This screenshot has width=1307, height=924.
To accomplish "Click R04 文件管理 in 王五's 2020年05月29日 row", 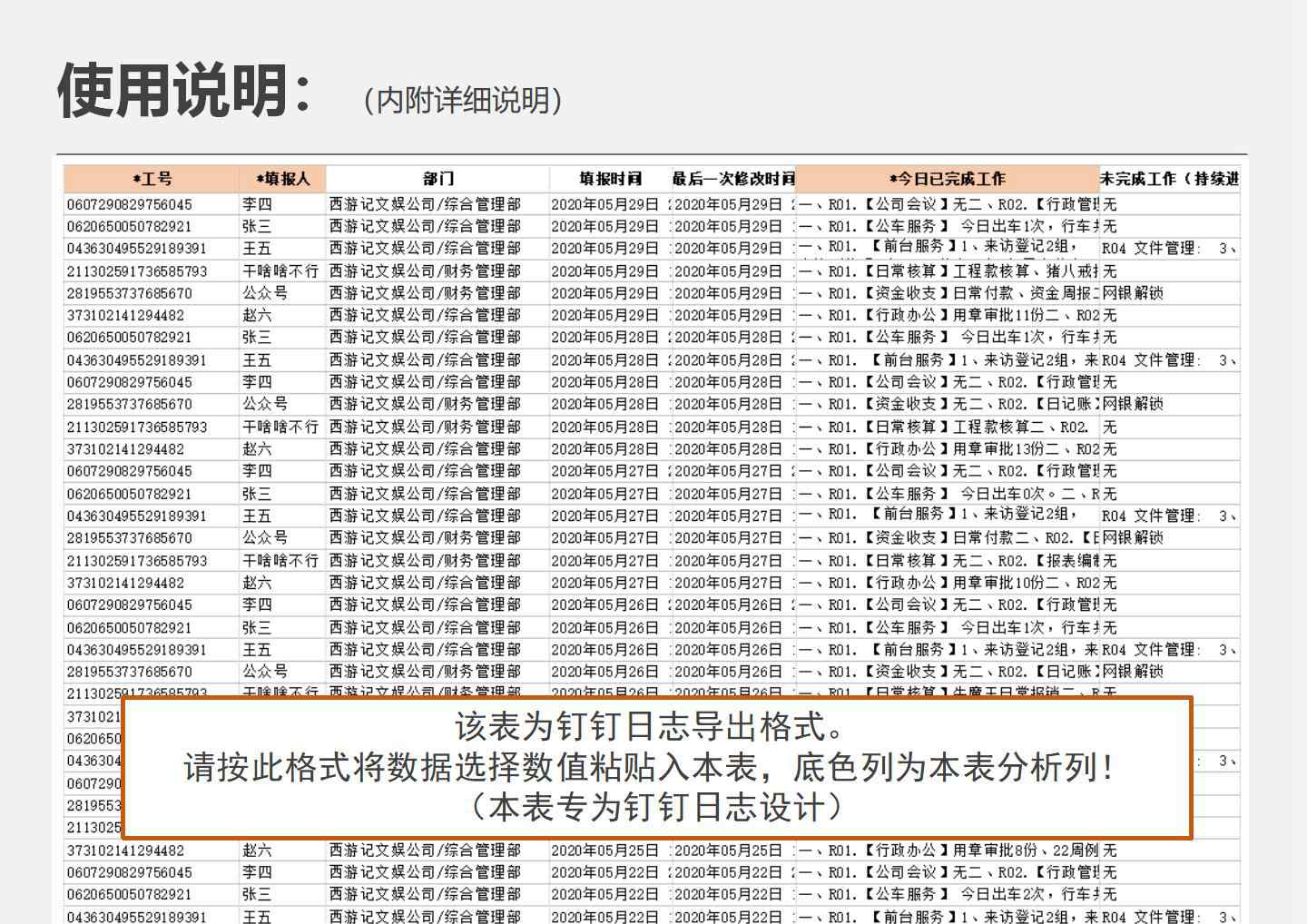I will 1170,248.
